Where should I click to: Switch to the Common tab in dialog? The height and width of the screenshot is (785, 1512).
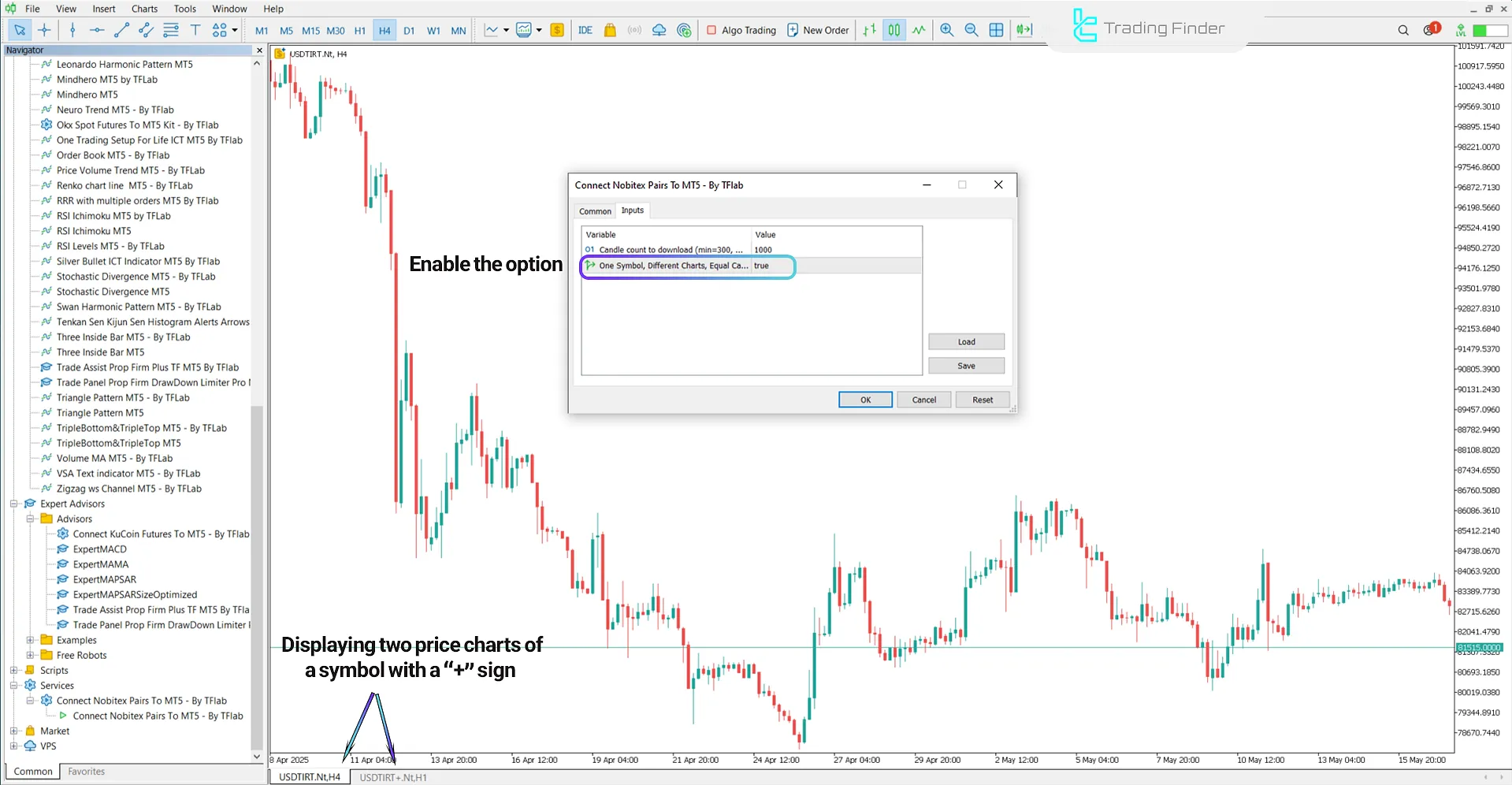point(594,210)
